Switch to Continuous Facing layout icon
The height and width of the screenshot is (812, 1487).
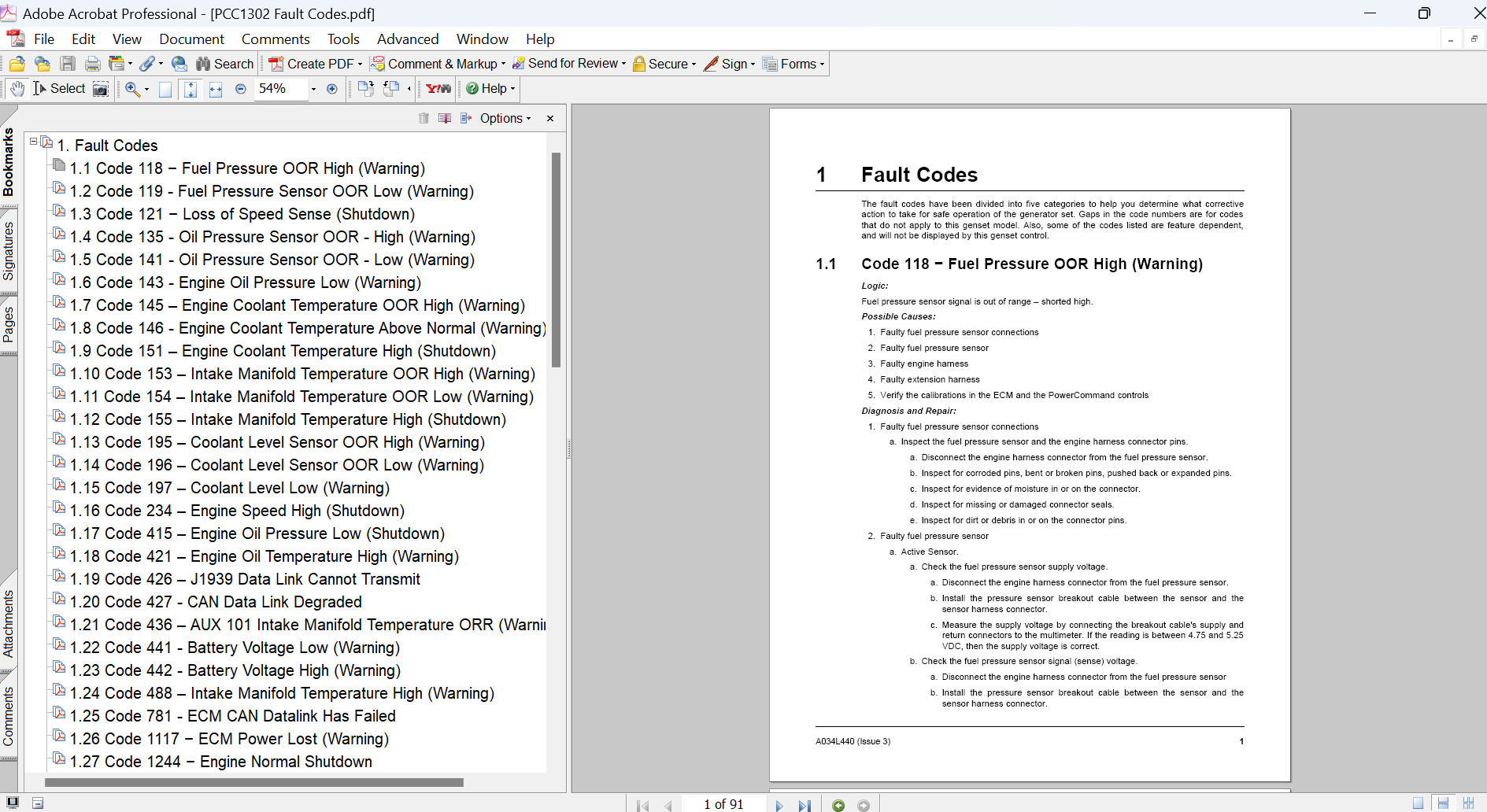click(1468, 803)
